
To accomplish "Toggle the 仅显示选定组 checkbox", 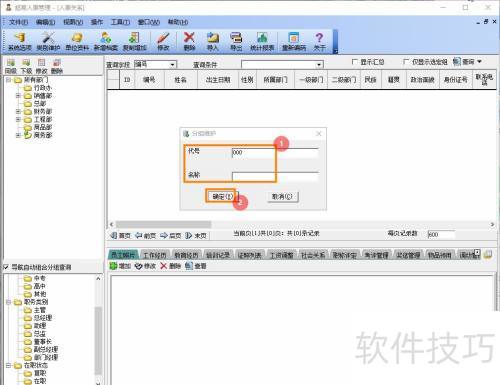I will pyautogui.click(x=406, y=62).
